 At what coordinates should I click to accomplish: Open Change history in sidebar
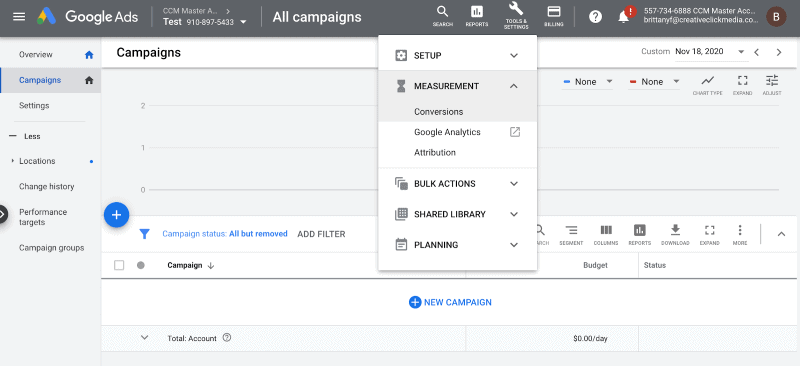[46, 186]
